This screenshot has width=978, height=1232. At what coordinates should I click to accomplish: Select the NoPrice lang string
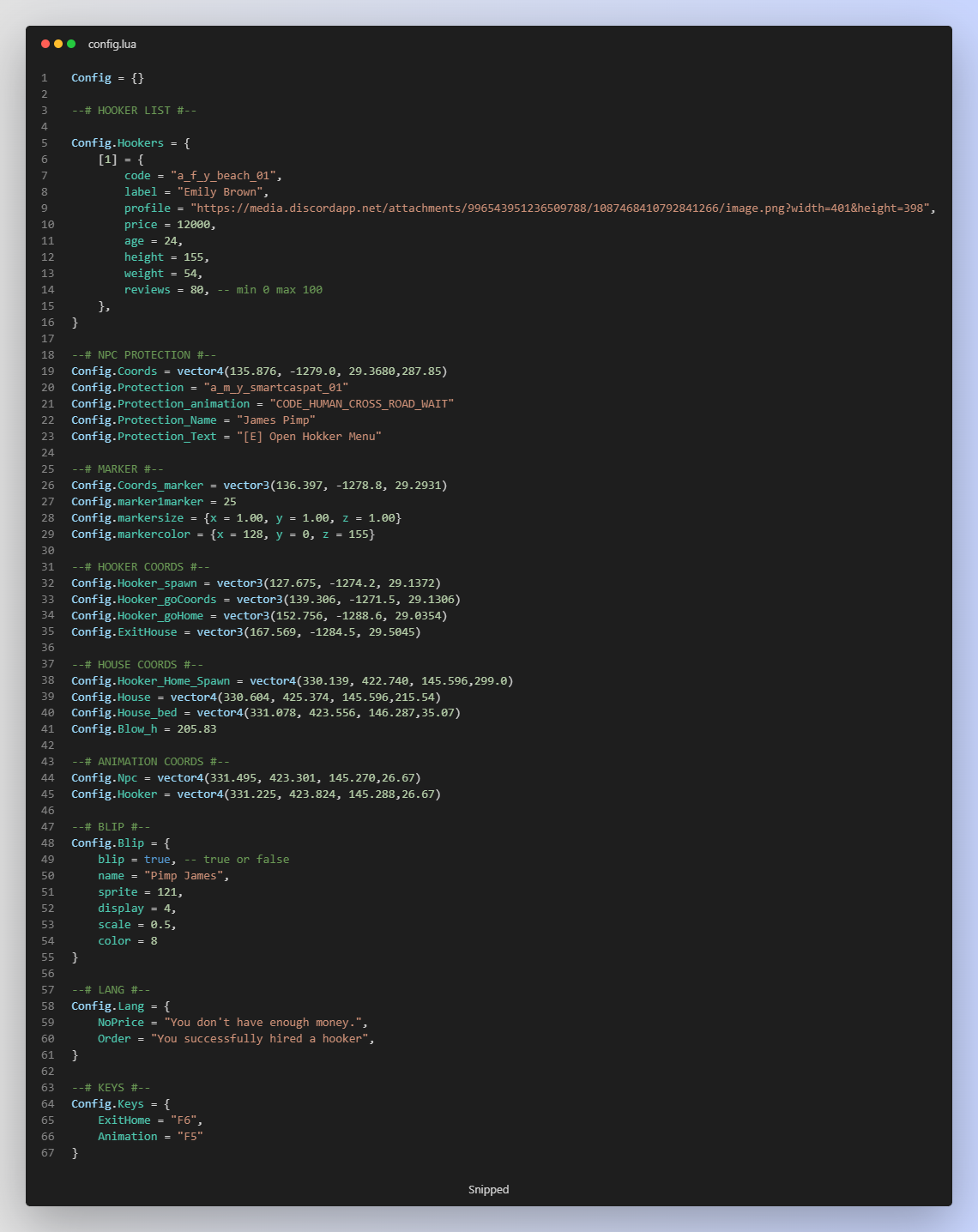tap(264, 1022)
